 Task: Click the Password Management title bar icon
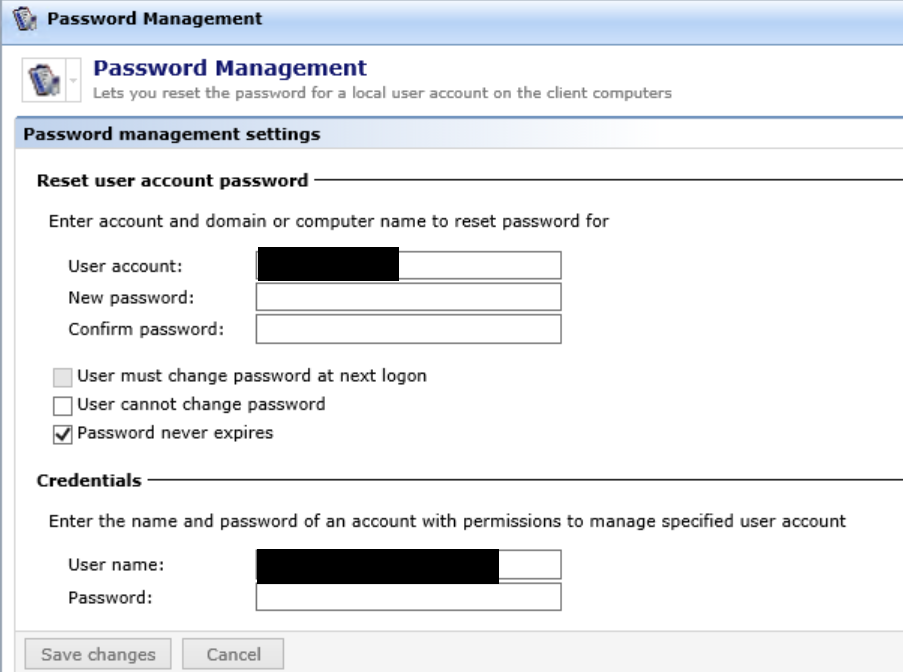[x=29, y=20]
